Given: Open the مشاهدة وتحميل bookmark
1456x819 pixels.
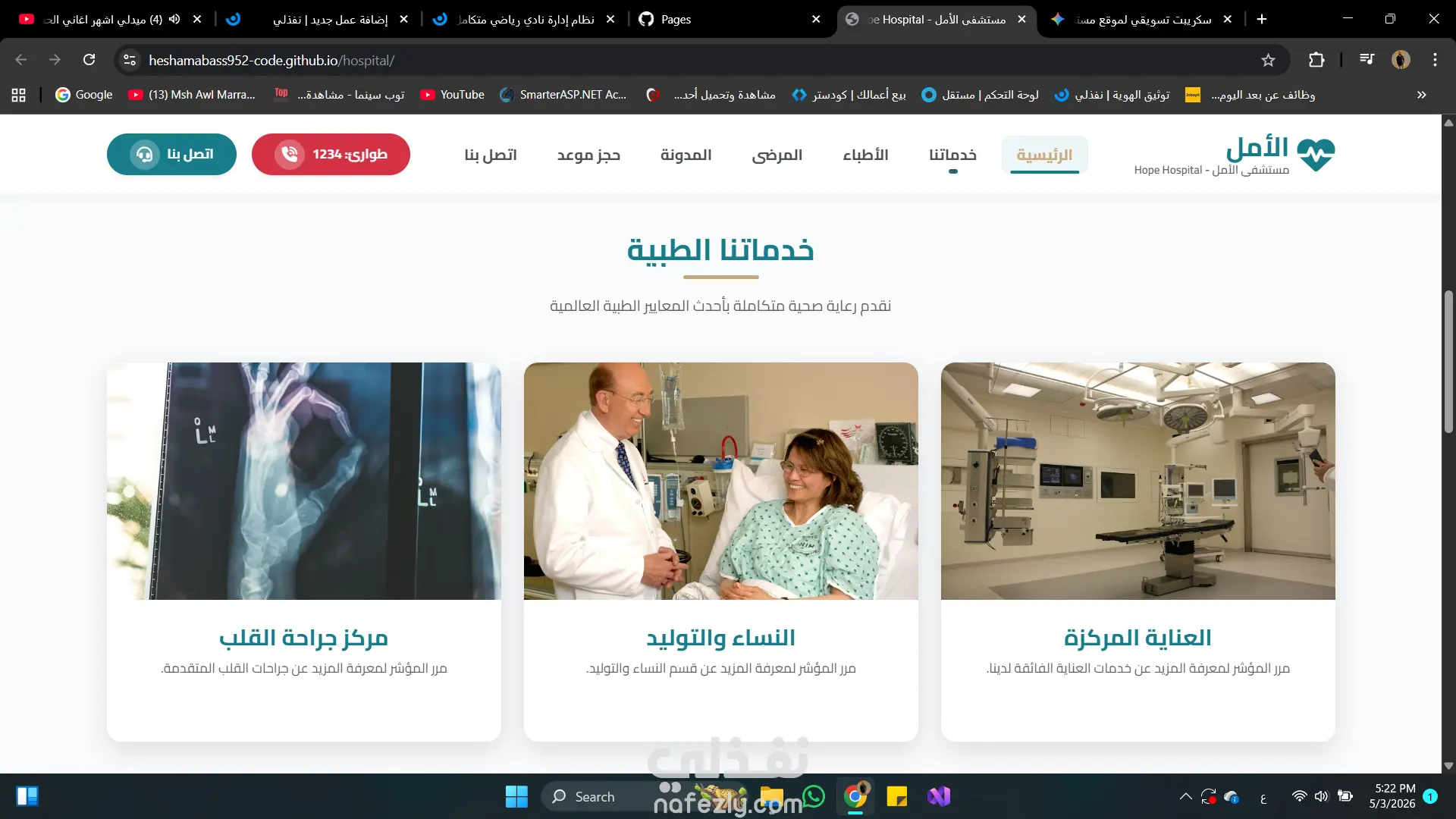Looking at the screenshot, I should pos(711,95).
